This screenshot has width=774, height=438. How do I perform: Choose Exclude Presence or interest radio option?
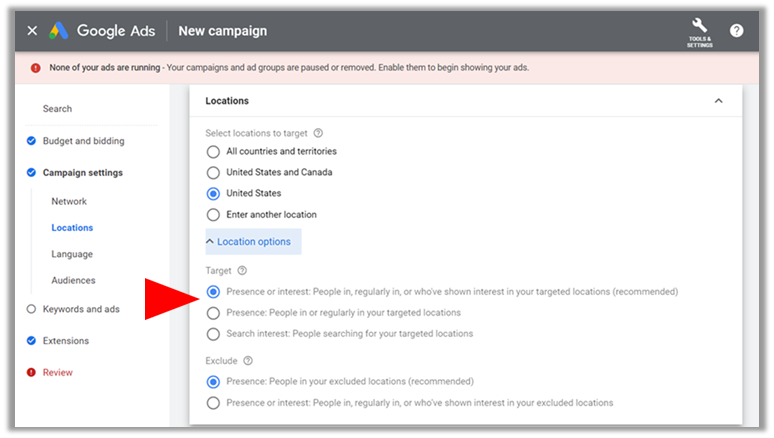pyautogui.click(x=213, y=403)
